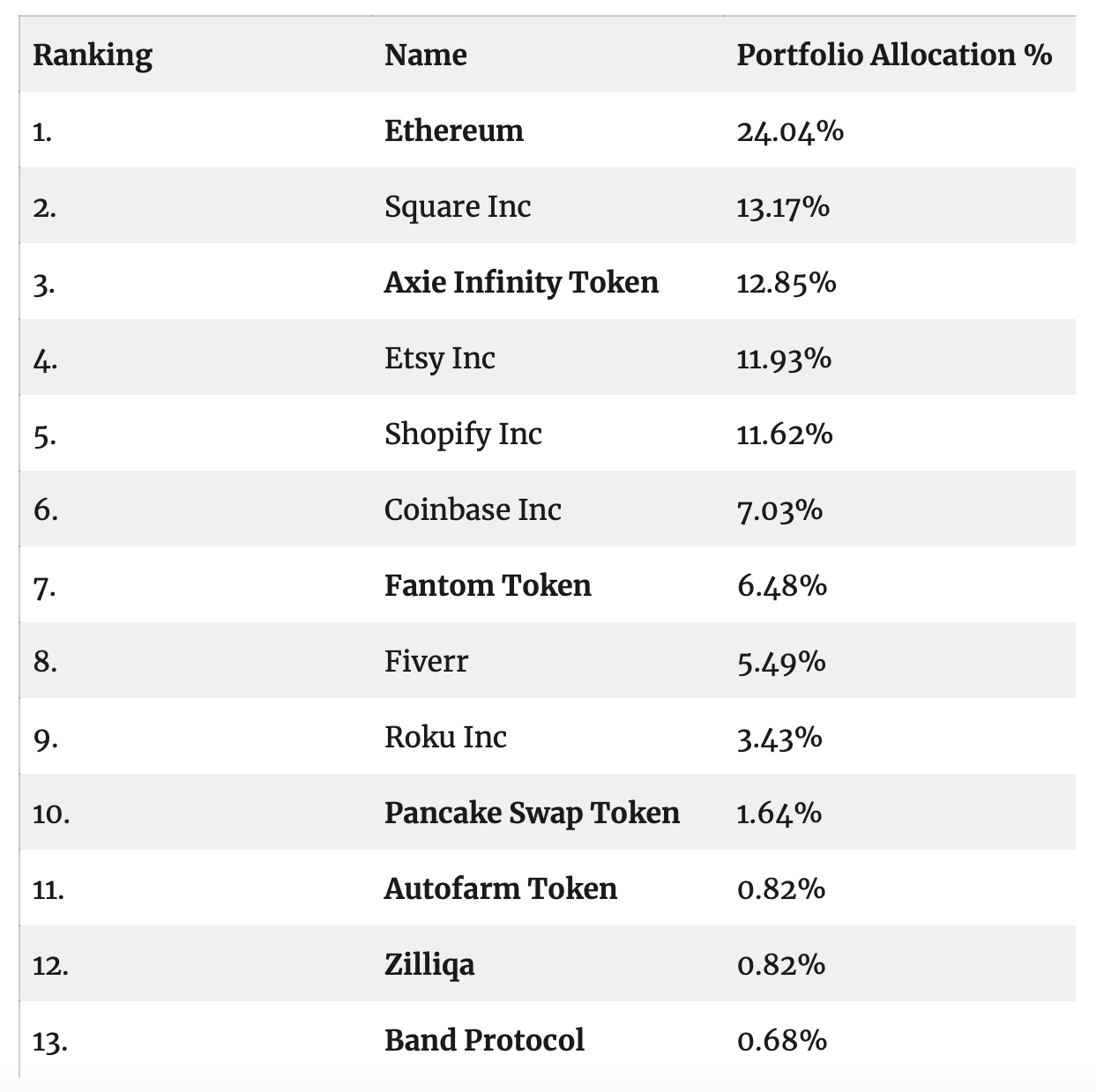Click the Ranking column header
The height and width of the screenshot is (1092, 1096).
(93, 55)
